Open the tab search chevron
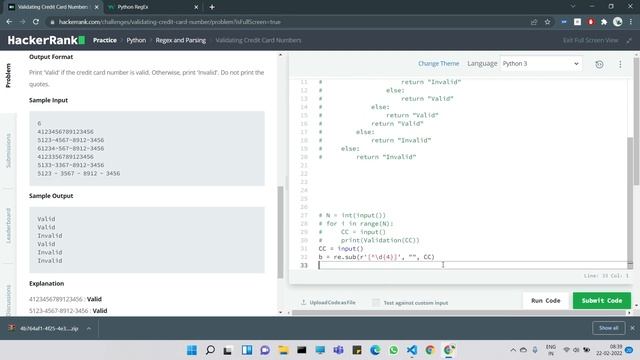 pyautogui.click(x=573, y=7)
